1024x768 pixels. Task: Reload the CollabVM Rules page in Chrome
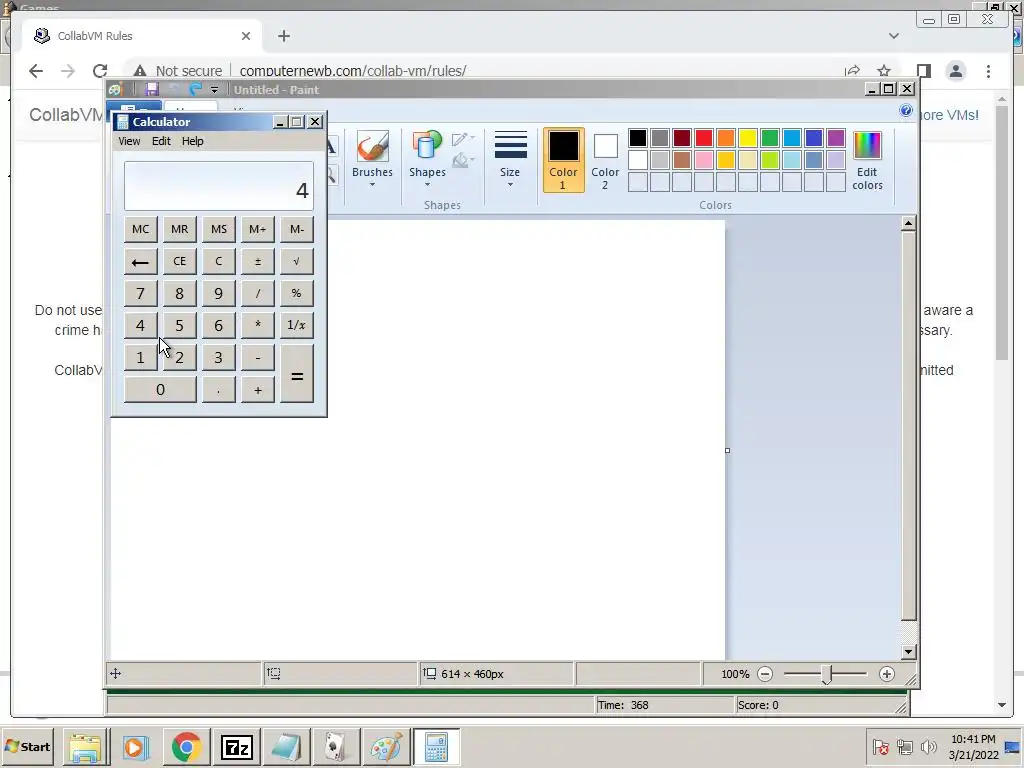pos(100,71)
